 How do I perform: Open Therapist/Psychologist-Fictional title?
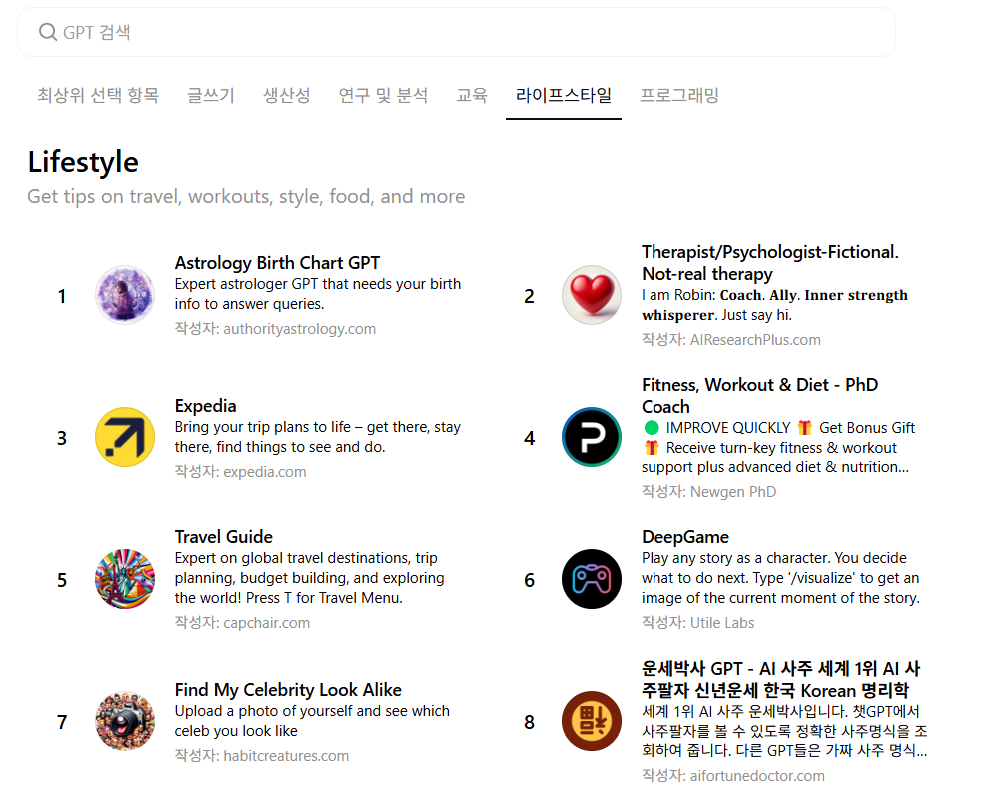coord(770,263)
